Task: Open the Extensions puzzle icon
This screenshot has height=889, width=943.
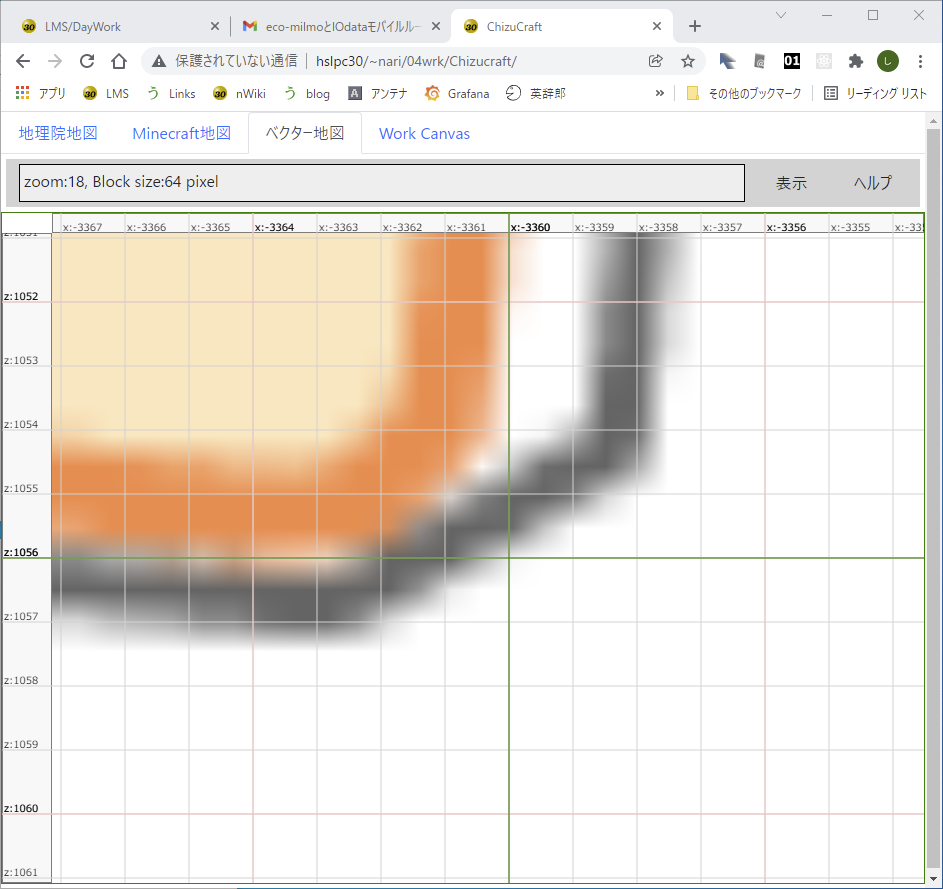Action: [x=855, y=61]
